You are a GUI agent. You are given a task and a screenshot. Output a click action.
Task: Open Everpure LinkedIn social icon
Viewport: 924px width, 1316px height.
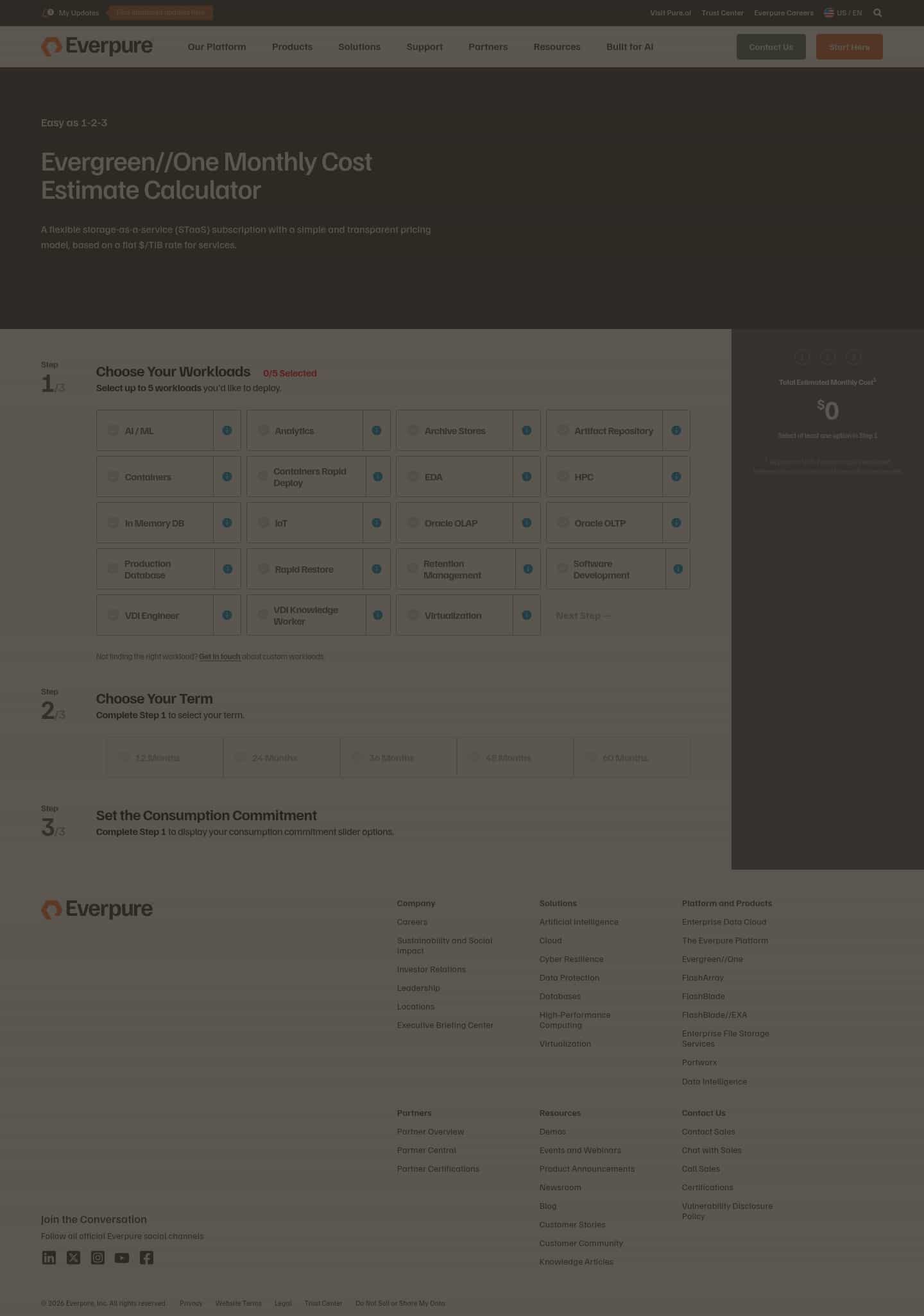coord(49,1258)
